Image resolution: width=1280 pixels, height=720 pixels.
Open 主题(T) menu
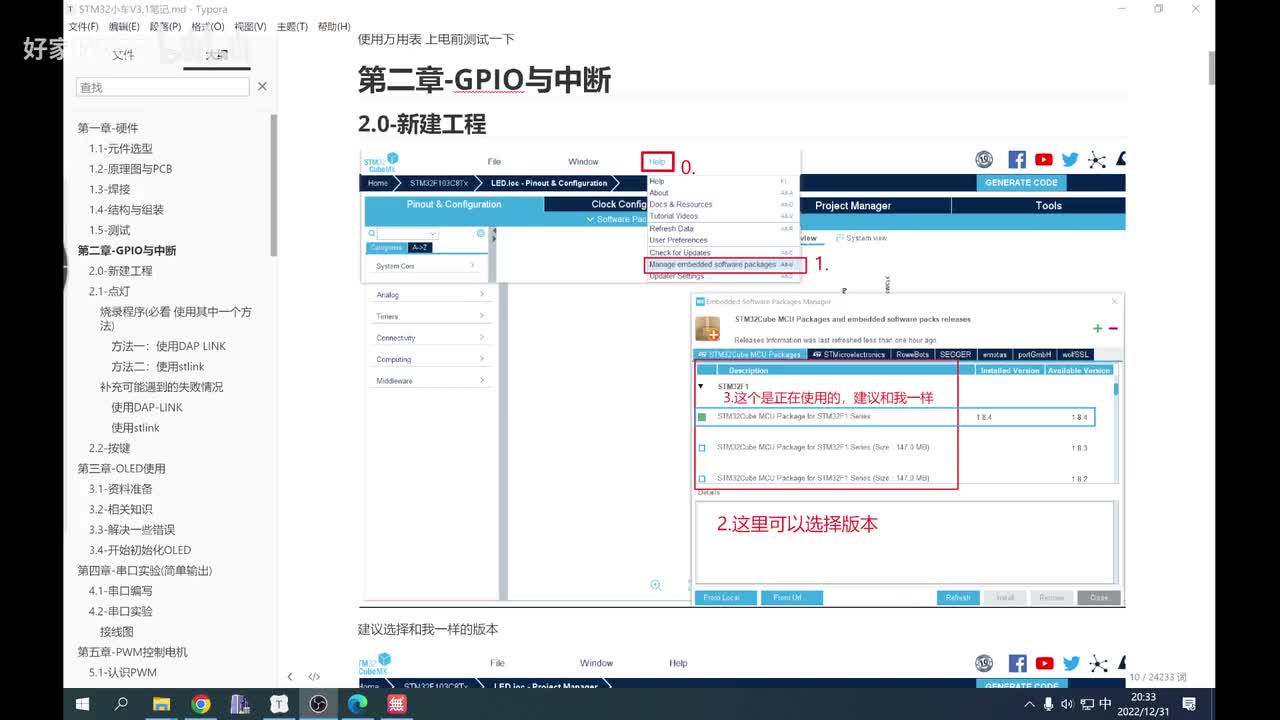point(292,27)
